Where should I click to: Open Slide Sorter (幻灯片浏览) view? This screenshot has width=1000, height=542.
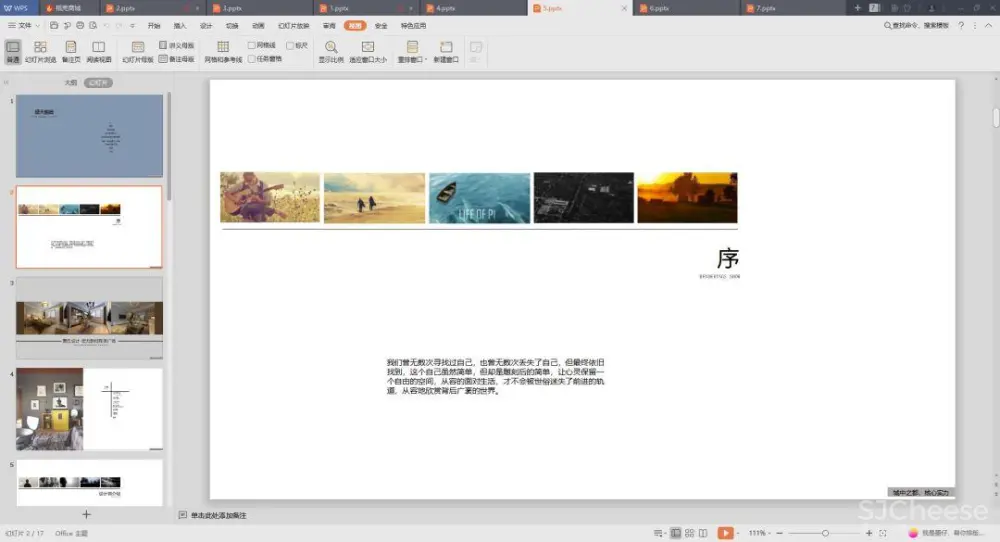tap(40, 52)
